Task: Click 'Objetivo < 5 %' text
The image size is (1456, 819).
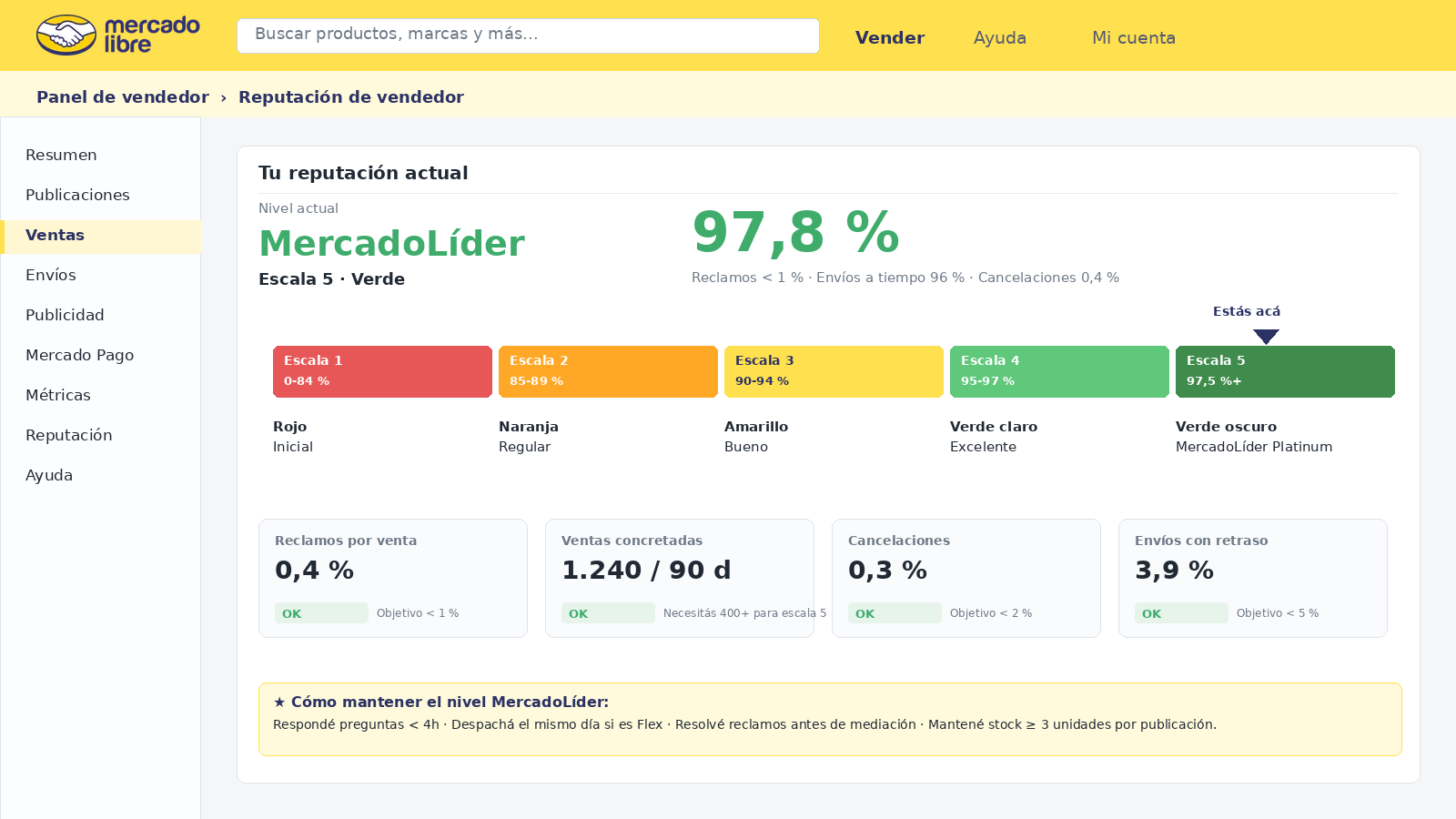Action: point(1278,613)
